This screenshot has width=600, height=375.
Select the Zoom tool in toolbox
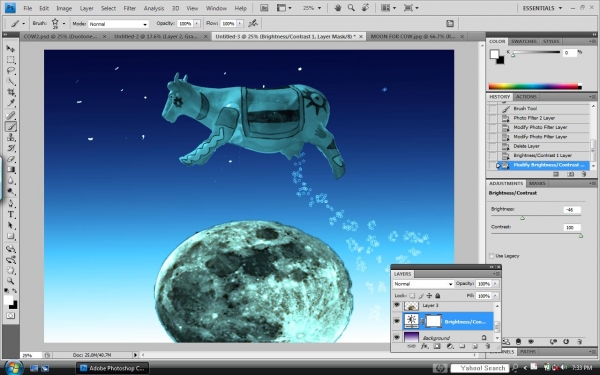10,280
